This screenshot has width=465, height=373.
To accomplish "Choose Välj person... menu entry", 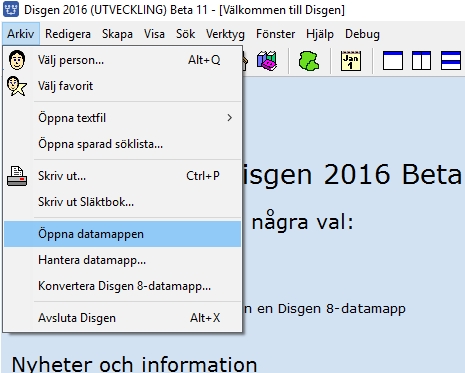I will pyautogui.click(x=122, y=60).
